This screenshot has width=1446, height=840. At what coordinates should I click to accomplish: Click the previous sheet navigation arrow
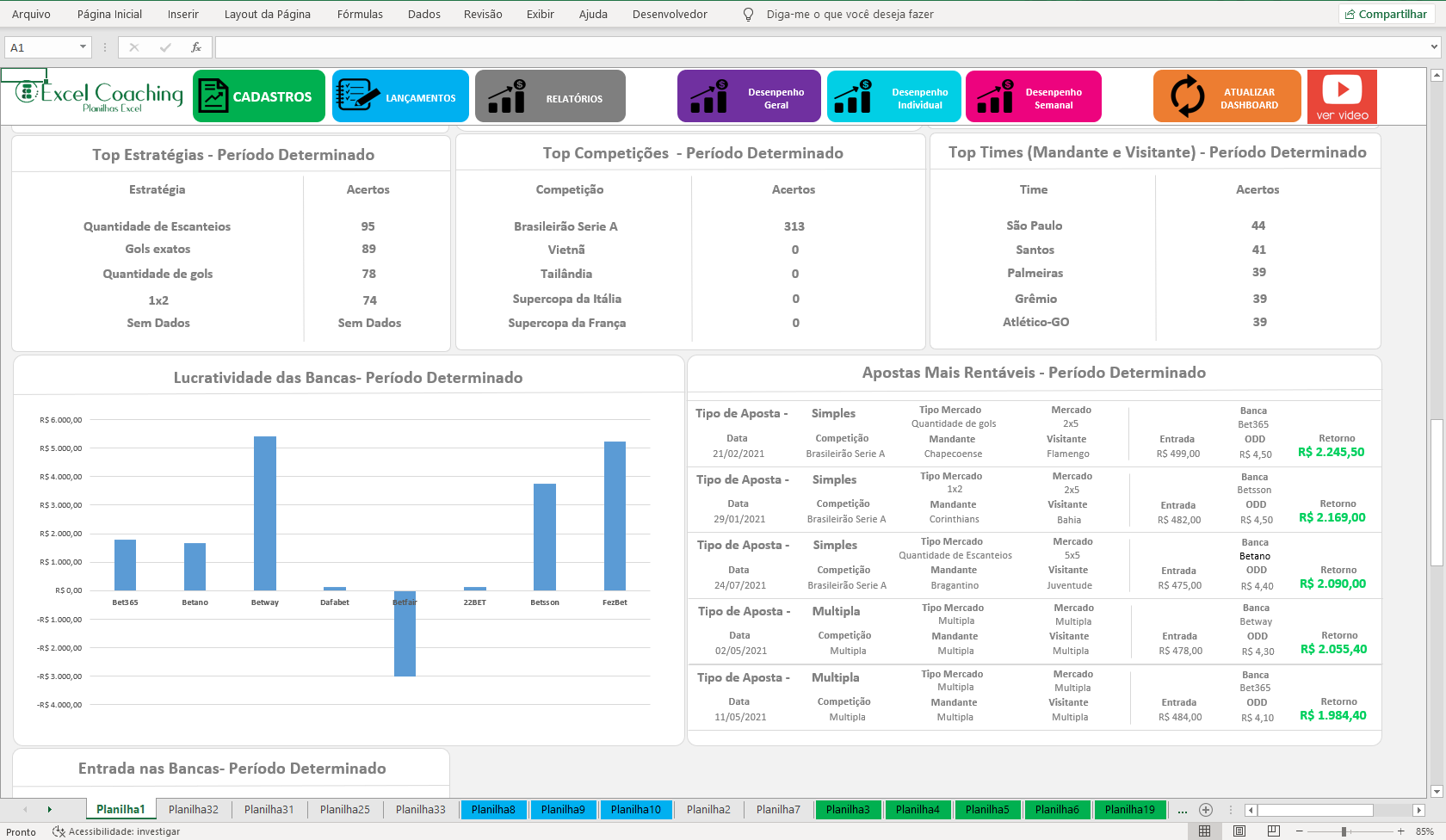click(25, 809)
